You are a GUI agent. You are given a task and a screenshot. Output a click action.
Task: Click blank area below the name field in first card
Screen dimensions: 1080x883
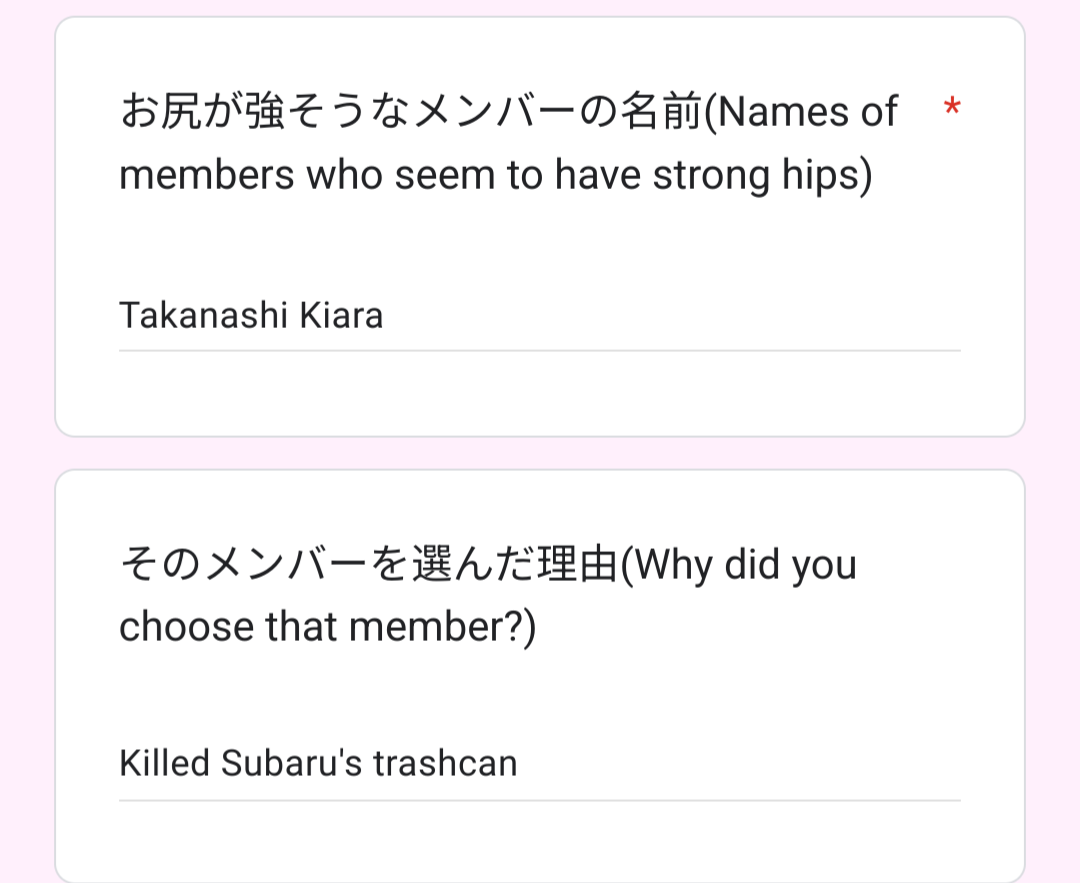click(540, 395)
